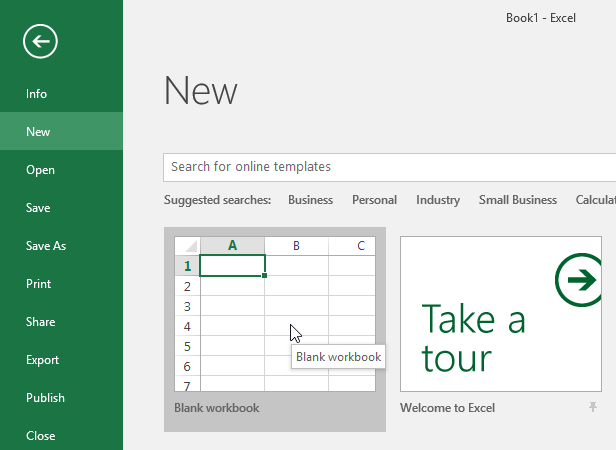The height and width of the screenshot is (450, 616).
Task: Search suggested Business templates
Action: [x=310, y=200]
